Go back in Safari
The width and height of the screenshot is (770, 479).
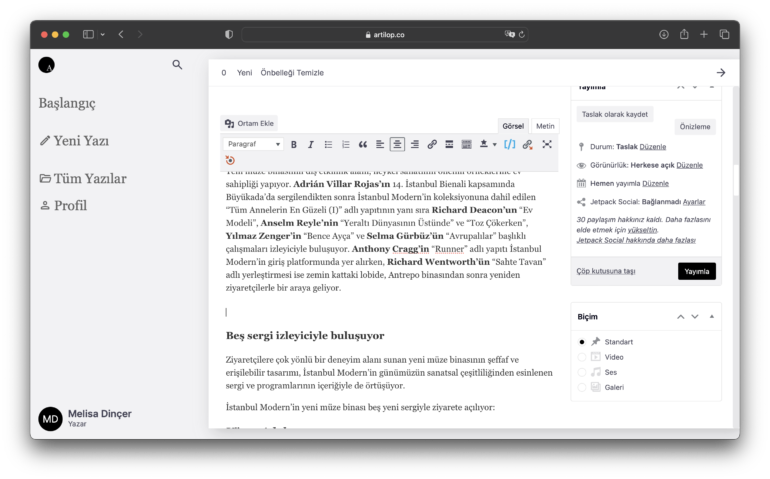(x=121, y=34)
